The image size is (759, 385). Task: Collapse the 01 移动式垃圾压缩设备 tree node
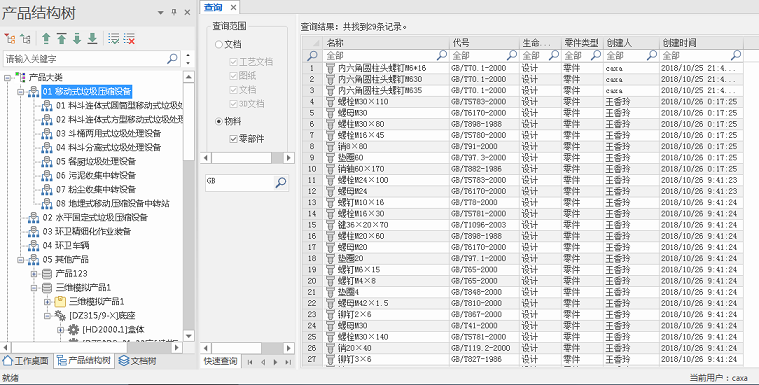click(20, 92)
